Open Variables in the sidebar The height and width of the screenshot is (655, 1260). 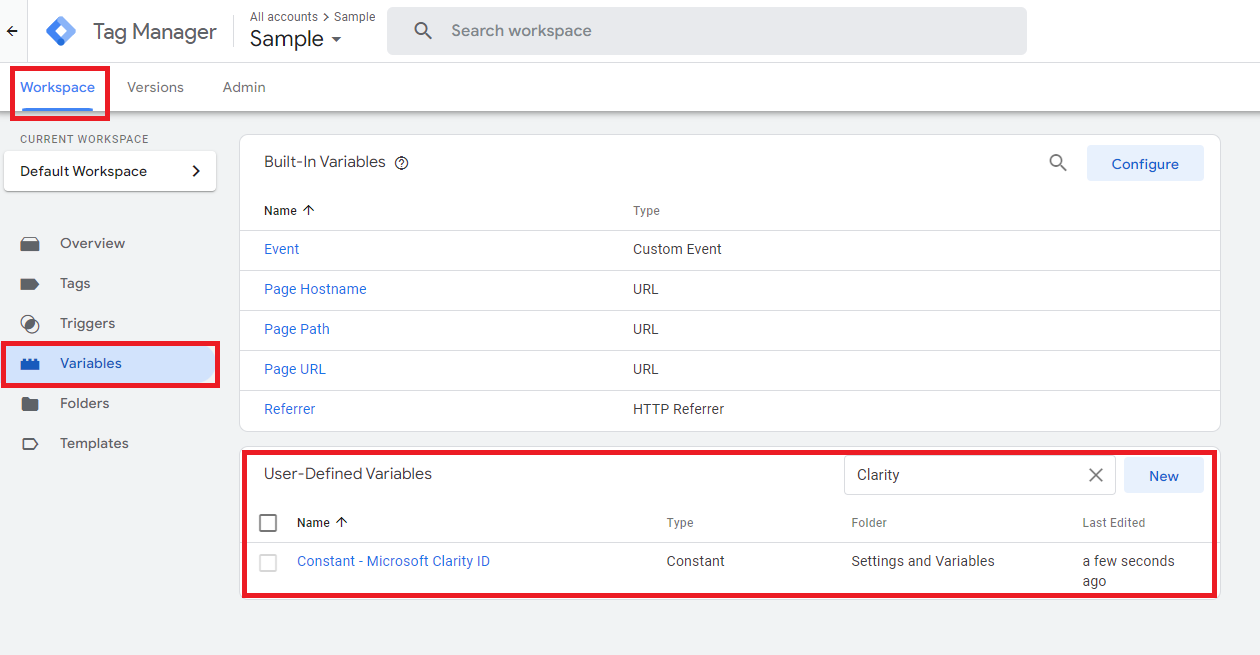click(x=91, y=363)
